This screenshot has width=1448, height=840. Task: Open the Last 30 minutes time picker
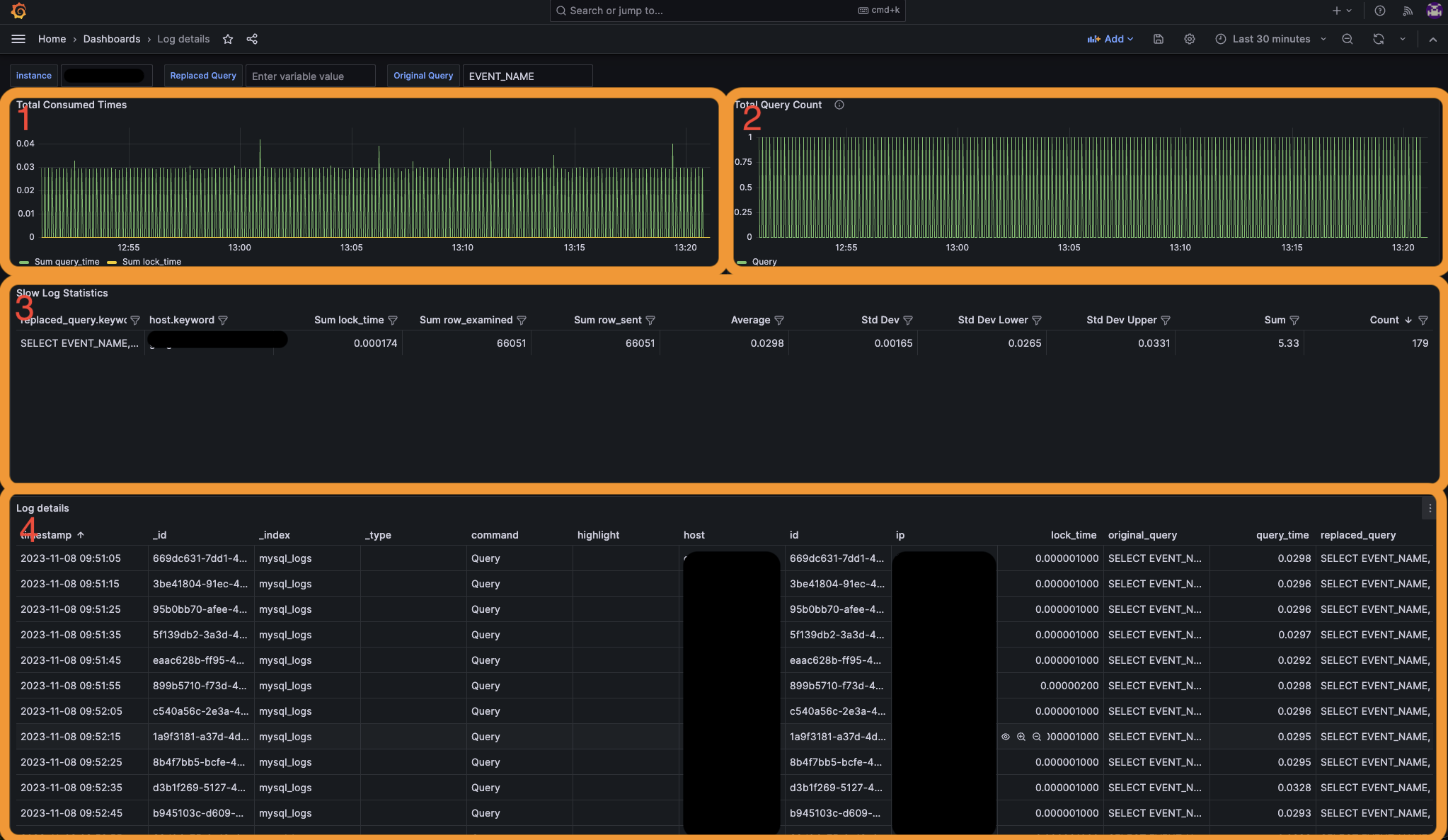[1270, 39]
